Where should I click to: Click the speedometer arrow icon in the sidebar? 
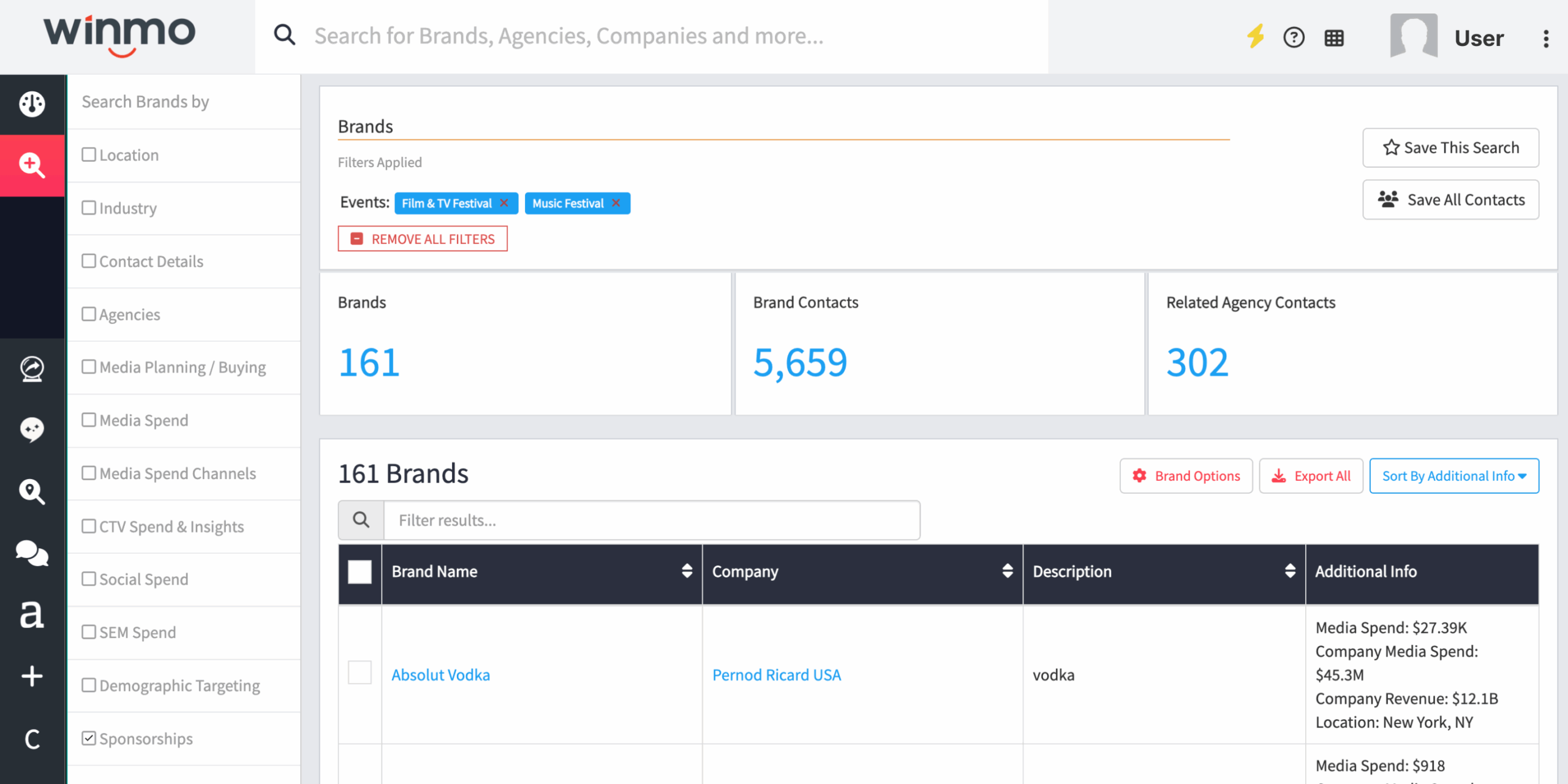coord(32,369)
